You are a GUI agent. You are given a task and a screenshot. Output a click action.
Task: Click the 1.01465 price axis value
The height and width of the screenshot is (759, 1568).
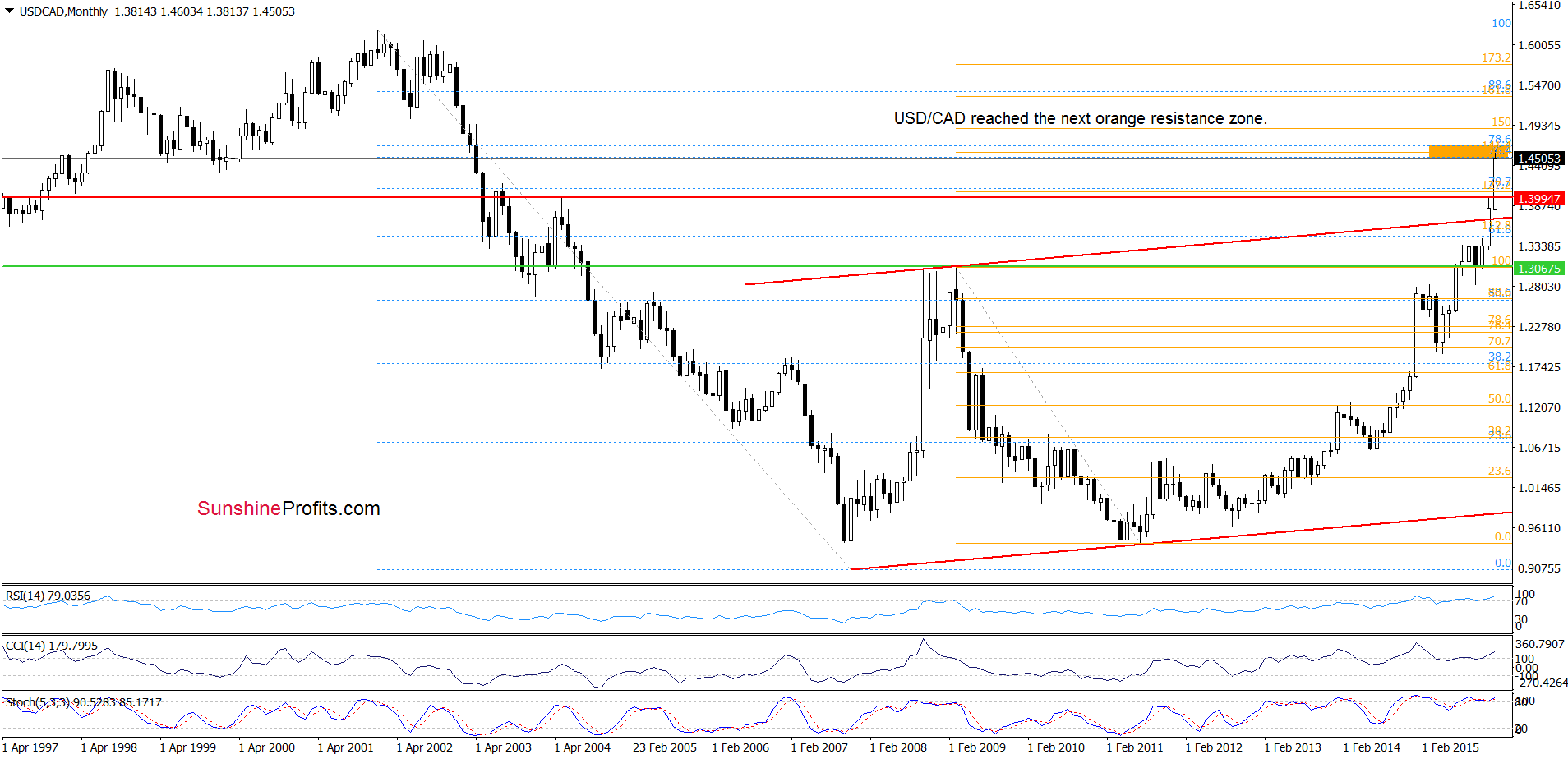click(x=1539, y=488)
